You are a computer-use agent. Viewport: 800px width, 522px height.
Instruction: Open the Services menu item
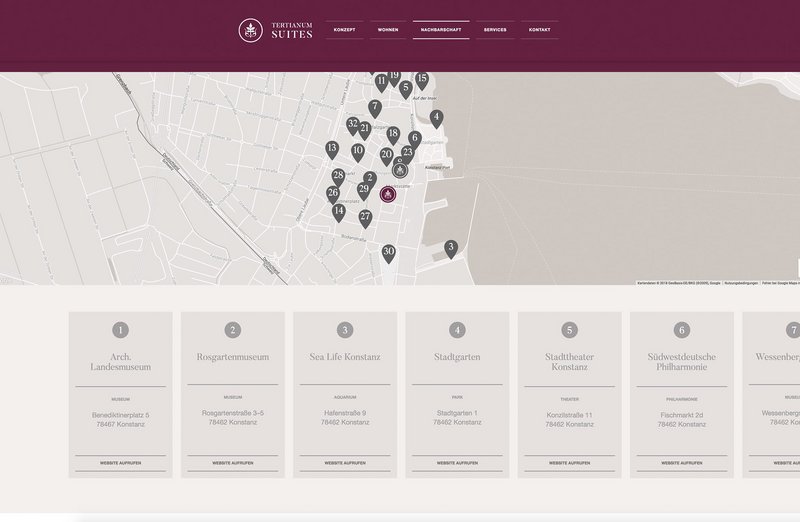[495, 30]
